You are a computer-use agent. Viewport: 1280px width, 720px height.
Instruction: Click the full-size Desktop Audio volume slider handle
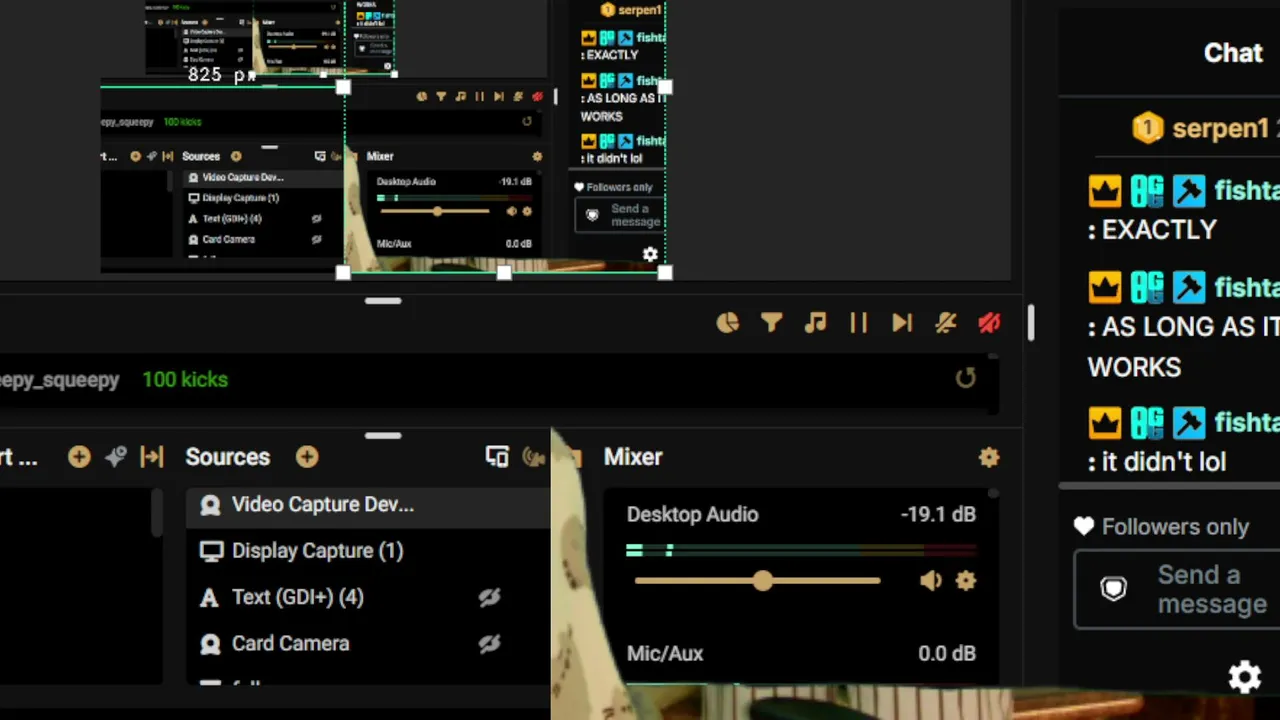[x=763, y=580]
